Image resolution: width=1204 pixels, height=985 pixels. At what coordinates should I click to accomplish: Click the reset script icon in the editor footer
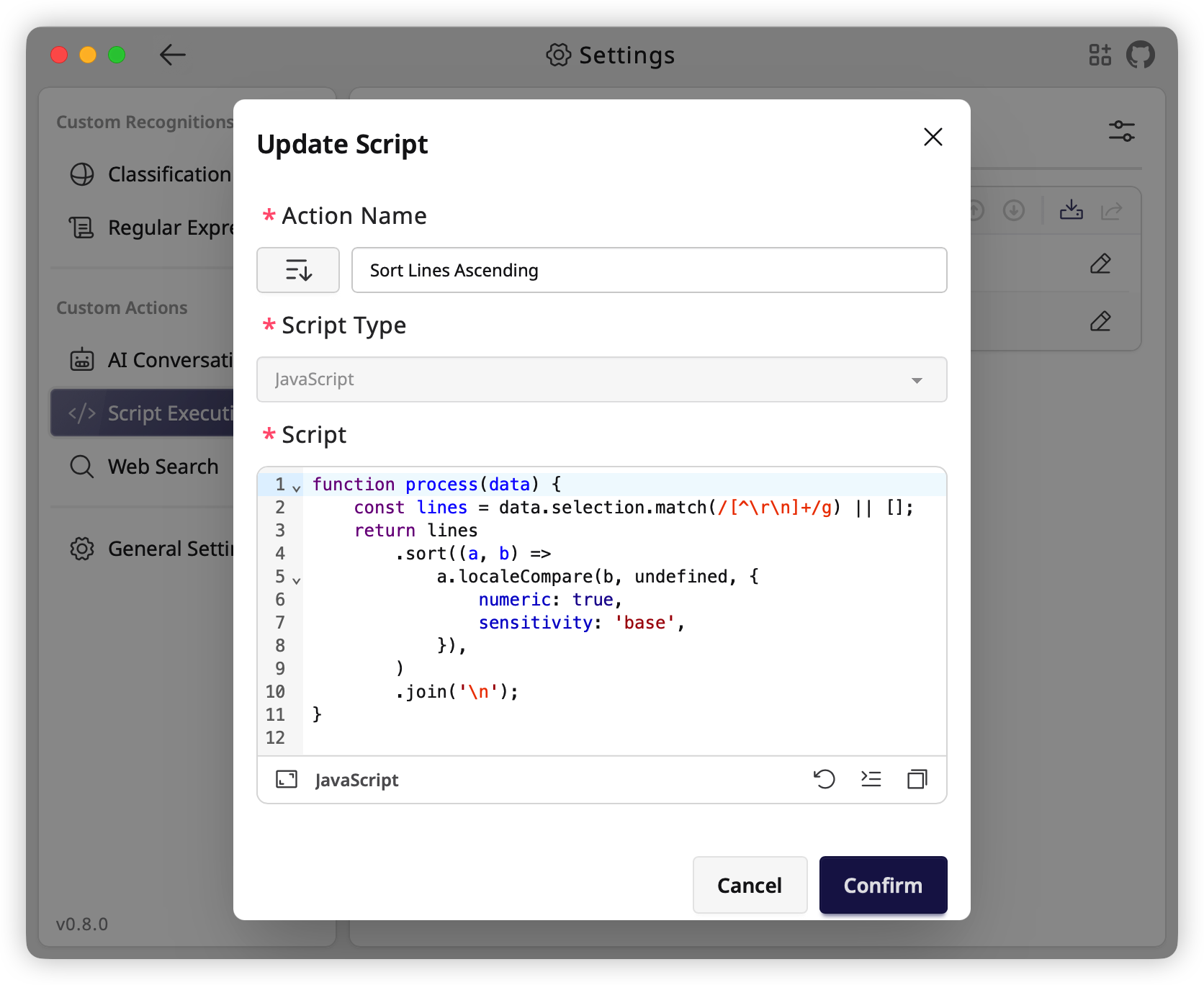[x=824, y=779]
